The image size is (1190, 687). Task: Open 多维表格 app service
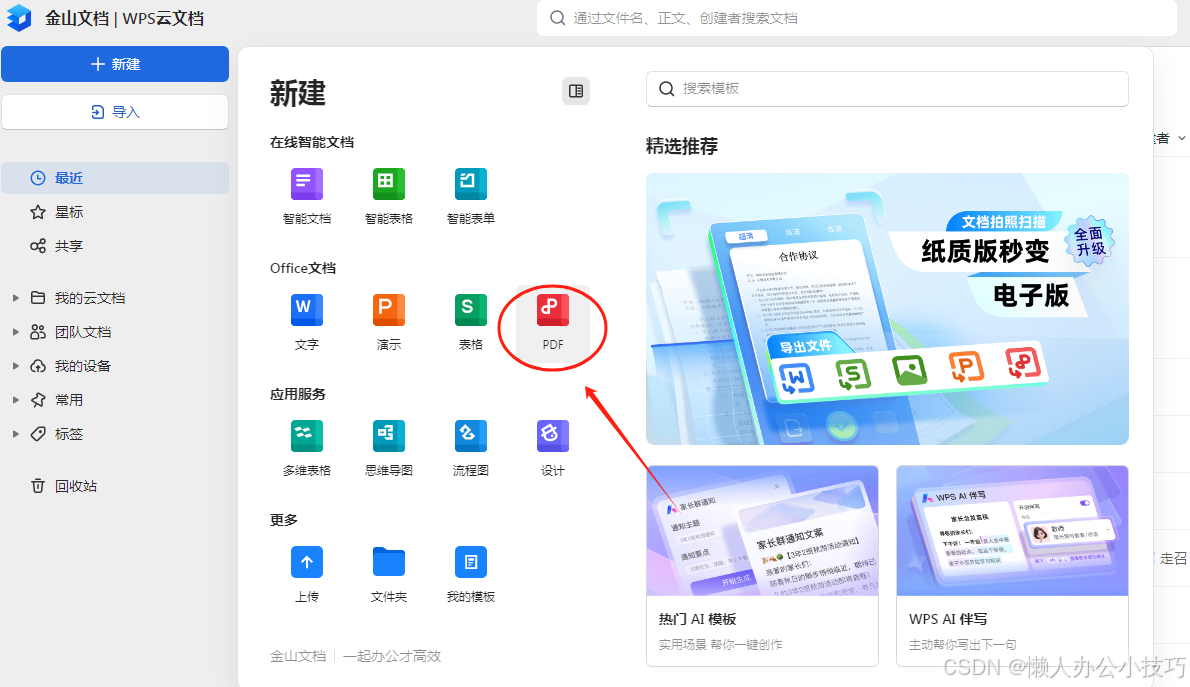(307, 449)
